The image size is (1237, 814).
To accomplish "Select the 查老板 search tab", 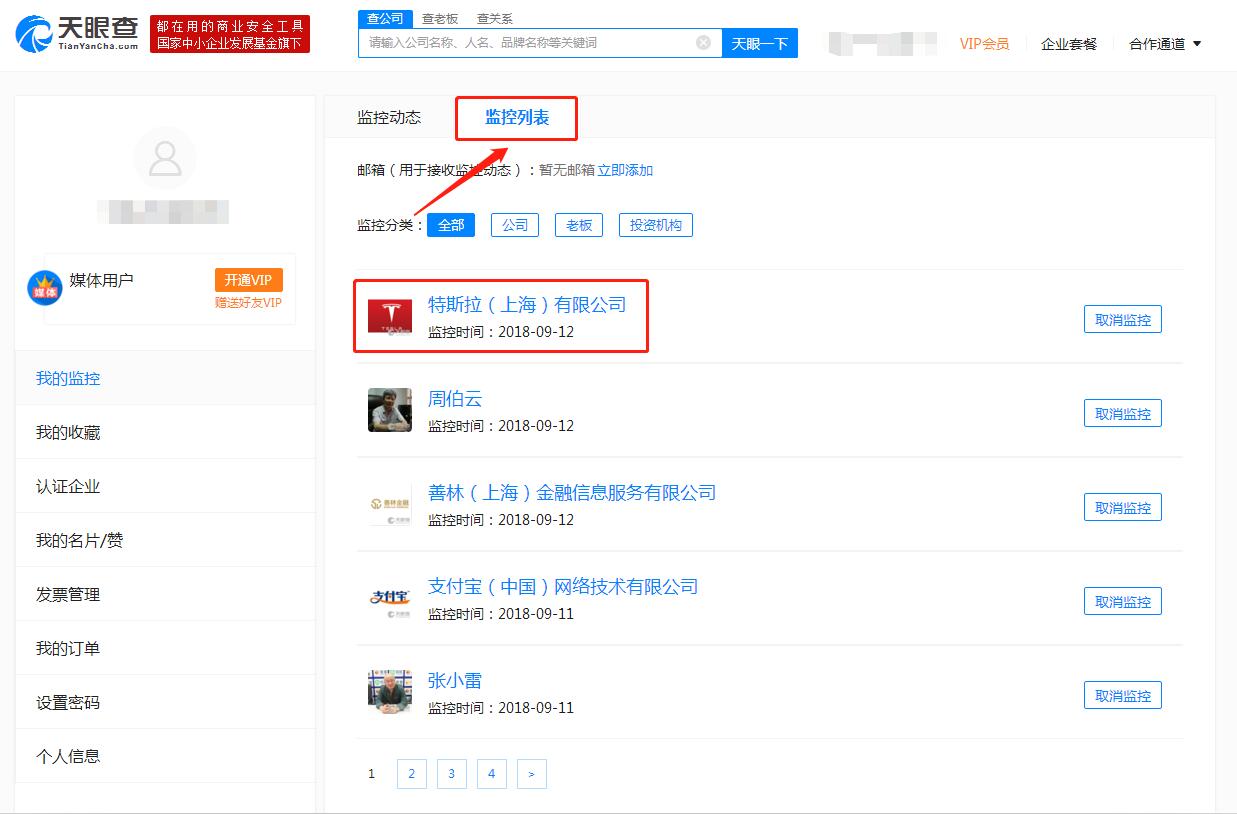I will 440,19.
